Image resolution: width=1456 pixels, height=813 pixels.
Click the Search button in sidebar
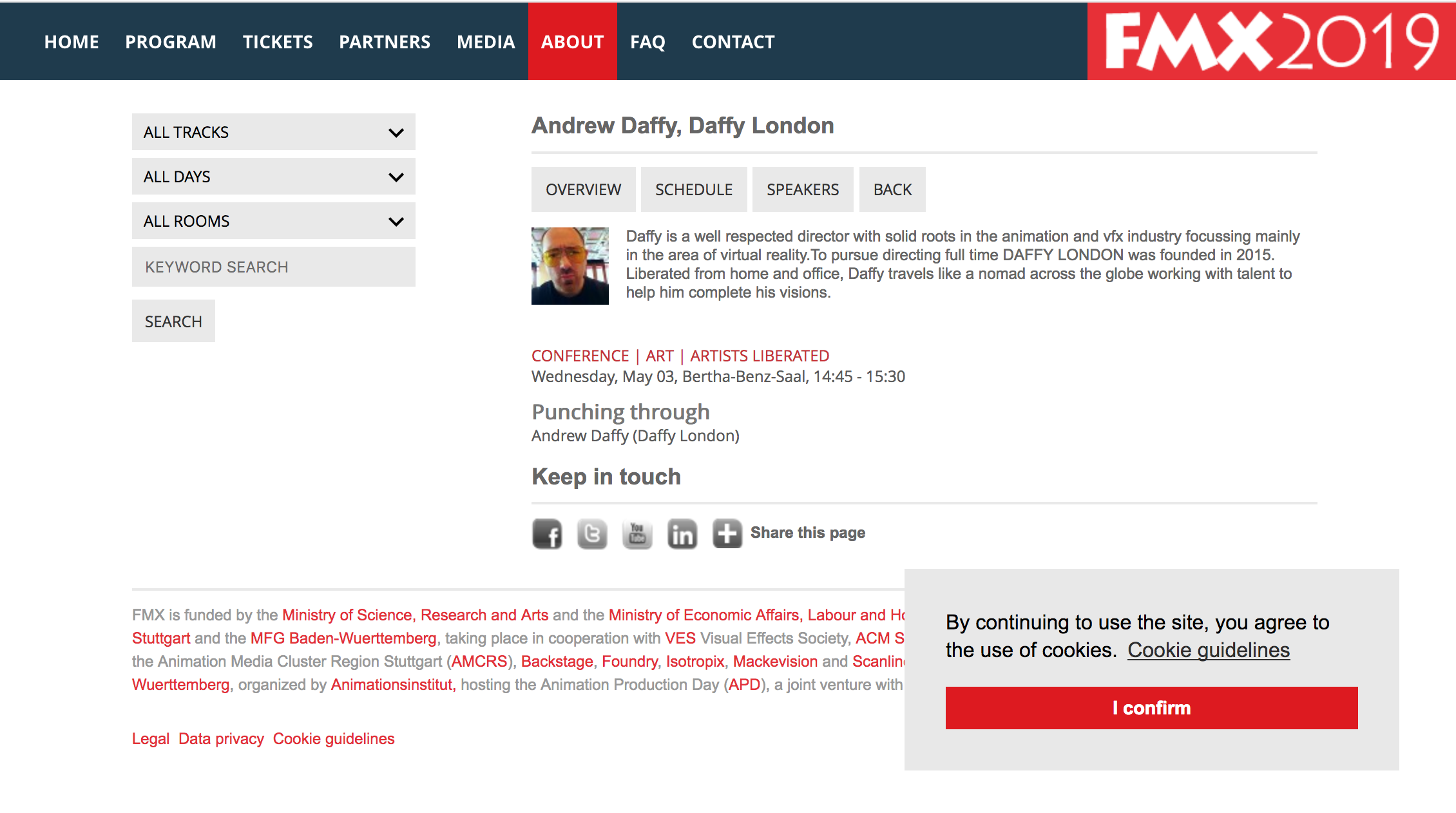click(x=173, y=321)
